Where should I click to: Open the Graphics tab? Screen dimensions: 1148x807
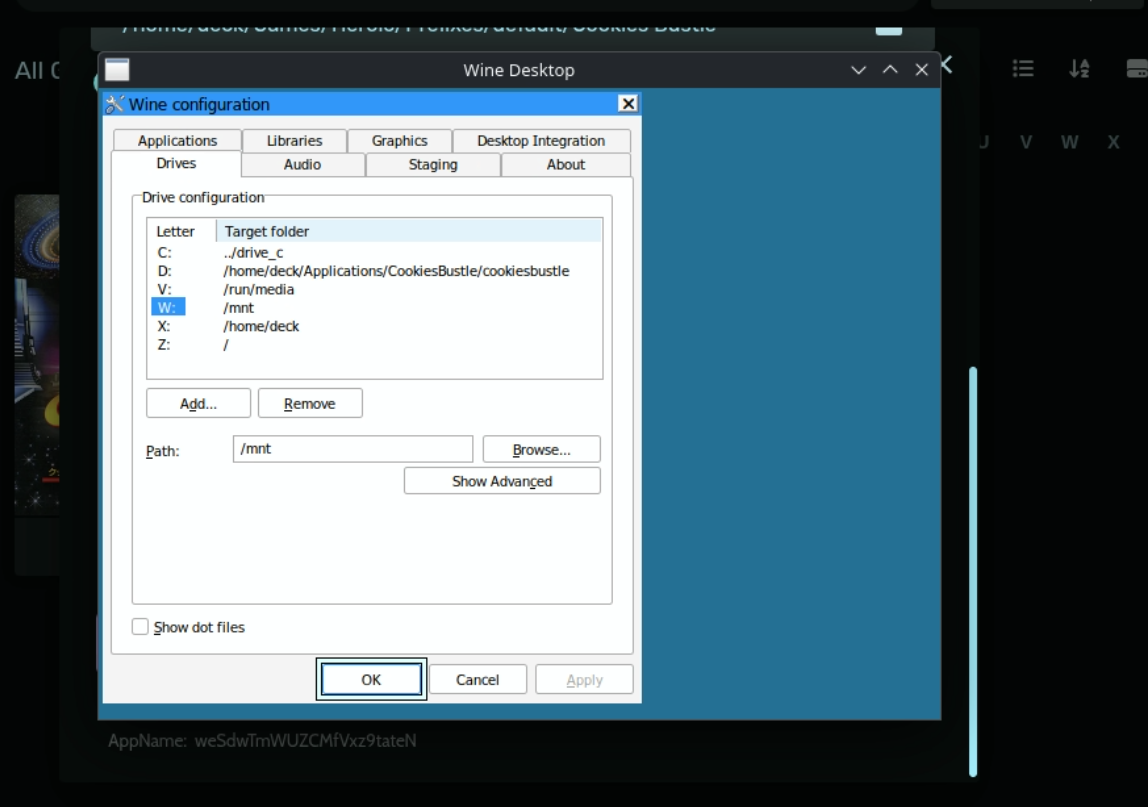399,141
